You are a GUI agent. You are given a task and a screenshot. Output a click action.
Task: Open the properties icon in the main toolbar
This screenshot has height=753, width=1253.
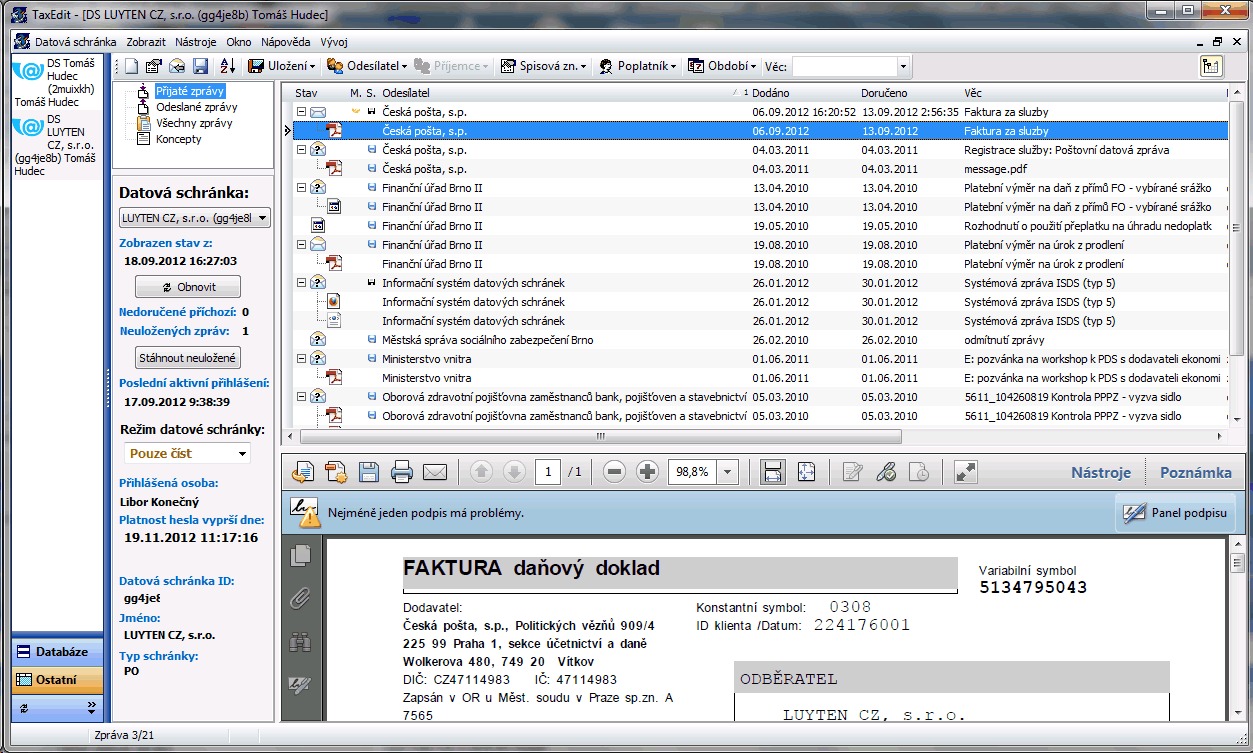pos(154,66)
